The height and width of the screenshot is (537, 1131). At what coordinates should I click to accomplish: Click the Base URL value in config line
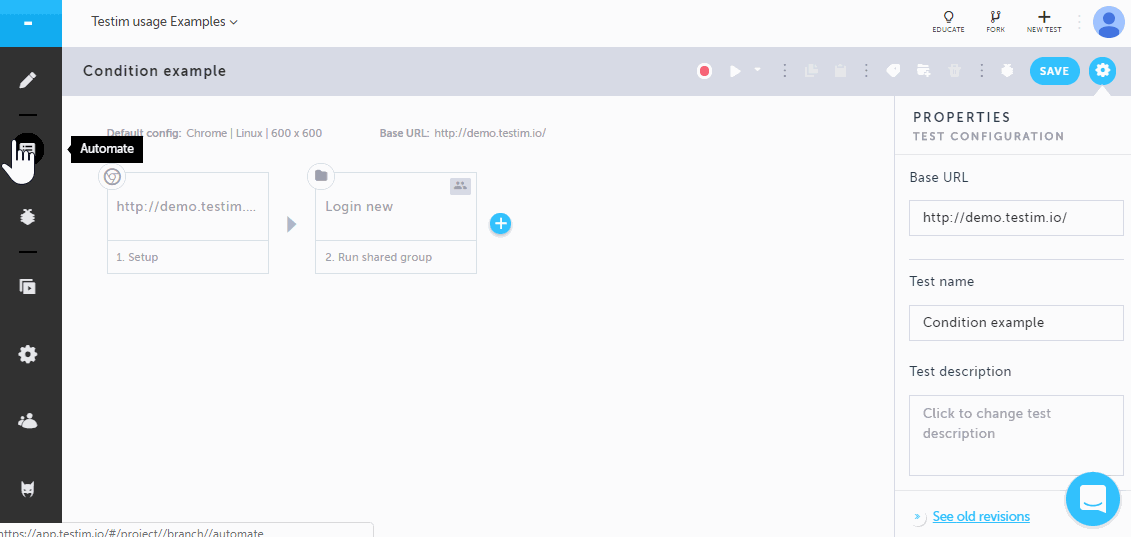coord(490,133)
